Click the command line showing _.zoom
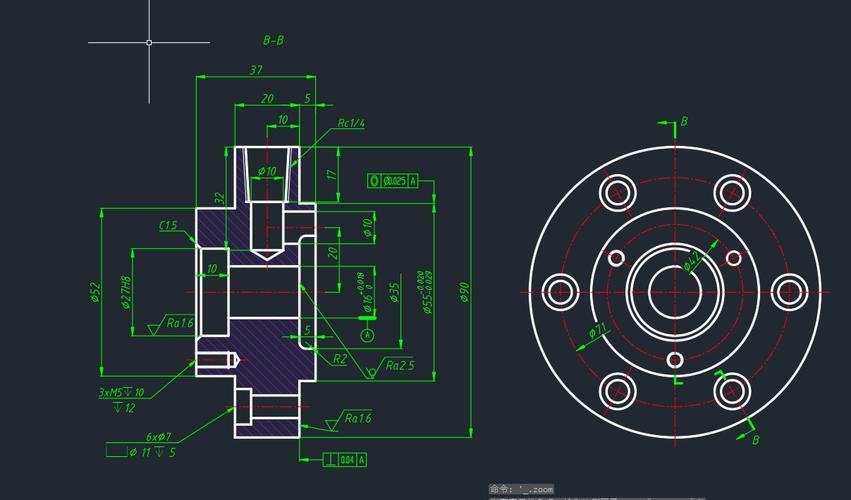Screen dimensions: 851x500 (x=521, y=489)
